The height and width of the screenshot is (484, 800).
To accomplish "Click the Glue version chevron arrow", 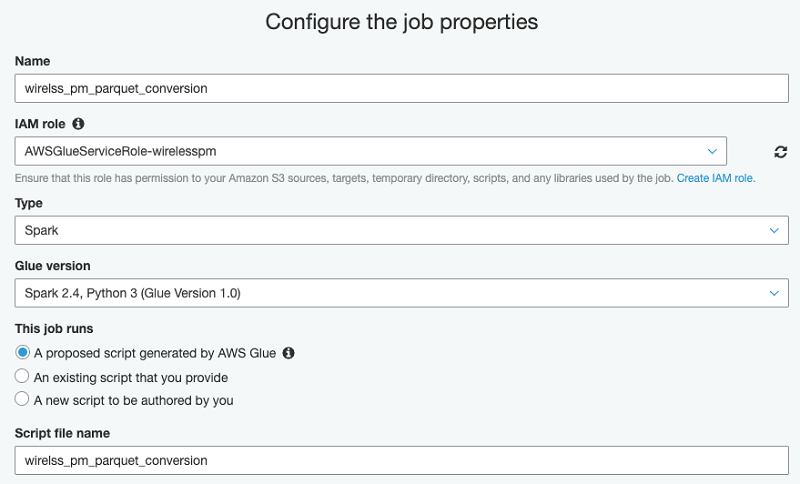I will point(775,293).
